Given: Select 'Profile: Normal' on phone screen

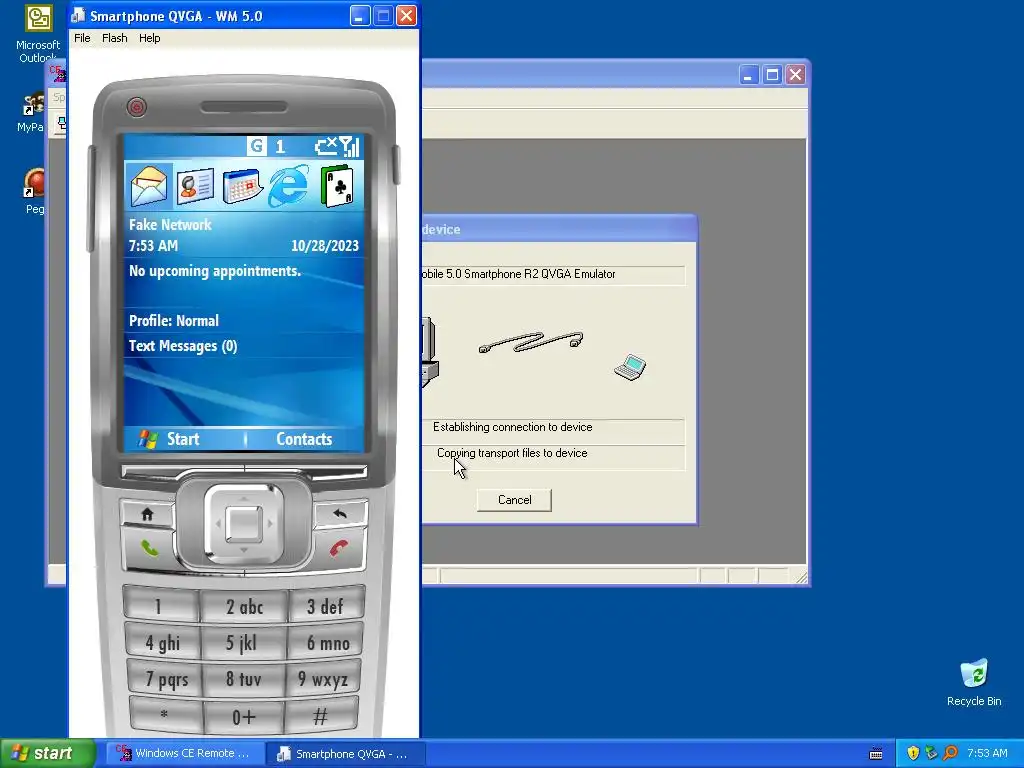Looking at the screenshot, I should 174,321.
